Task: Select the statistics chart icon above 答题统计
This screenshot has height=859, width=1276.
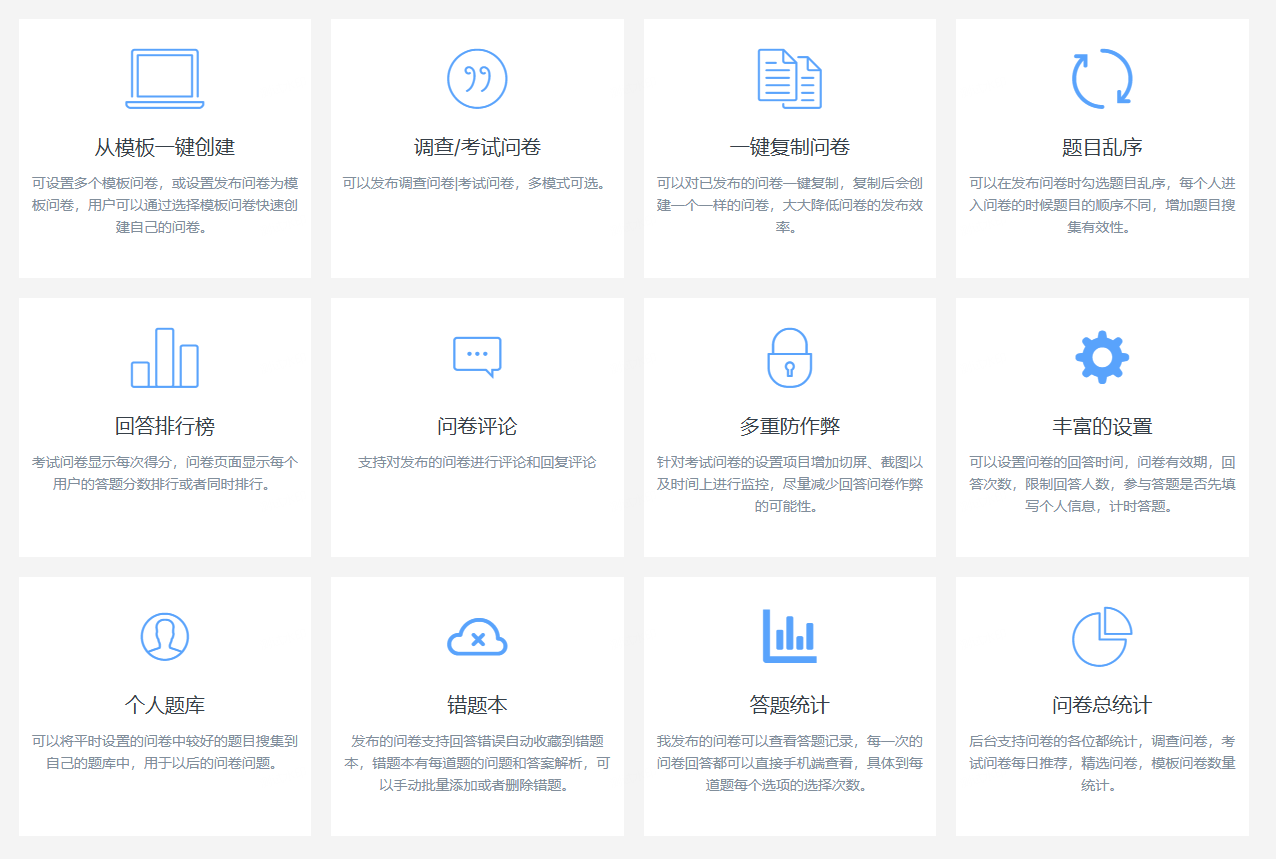Action: [x=790, y=636]
